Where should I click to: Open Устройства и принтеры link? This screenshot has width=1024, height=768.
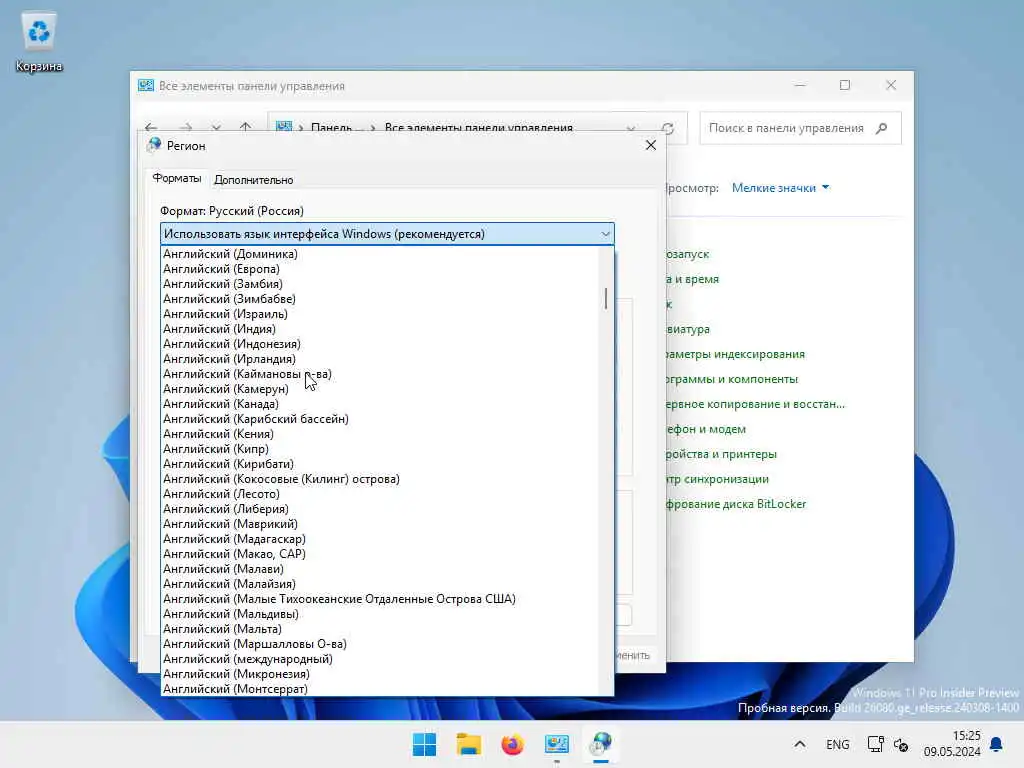point(722,455)
